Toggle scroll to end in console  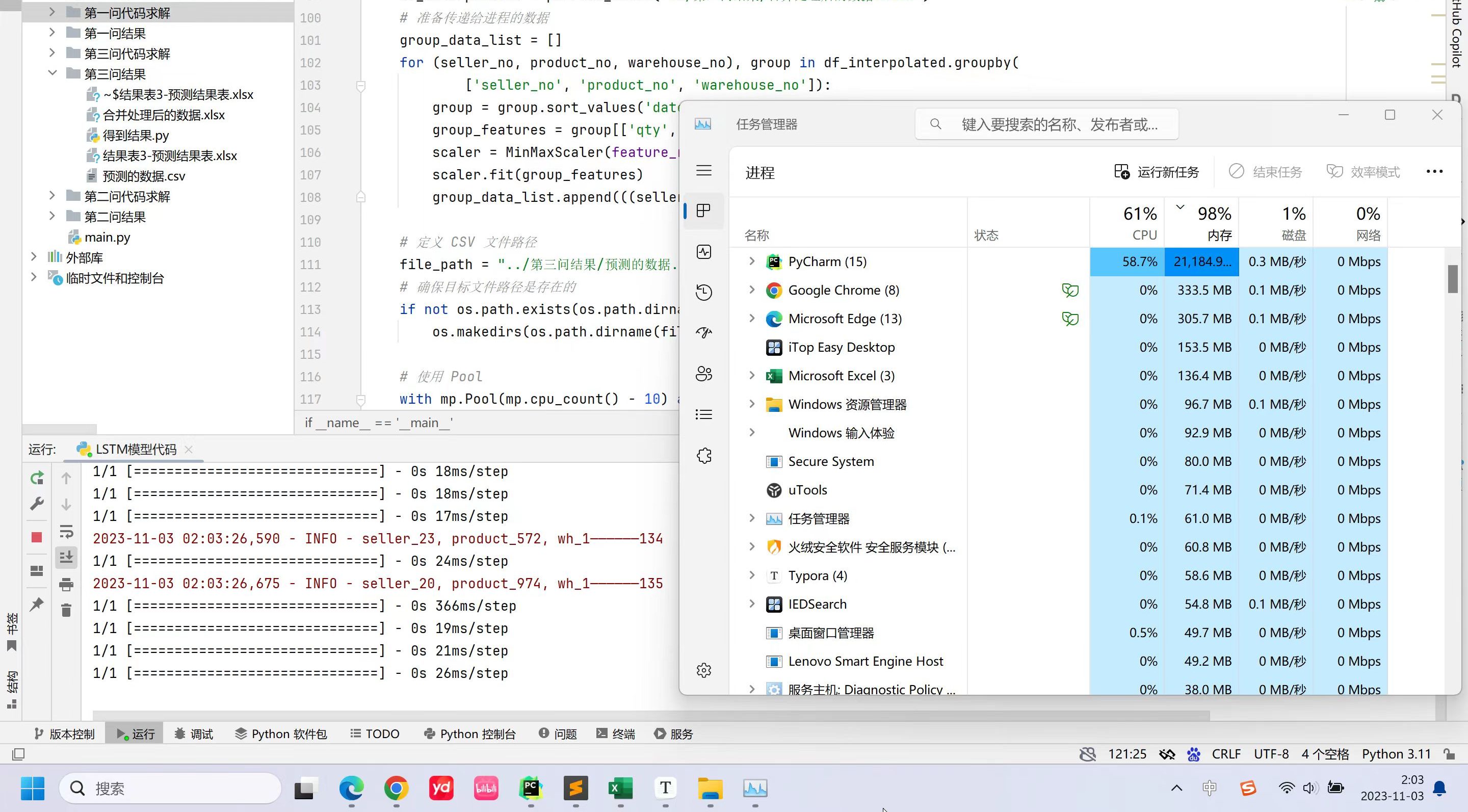[66, 557]
